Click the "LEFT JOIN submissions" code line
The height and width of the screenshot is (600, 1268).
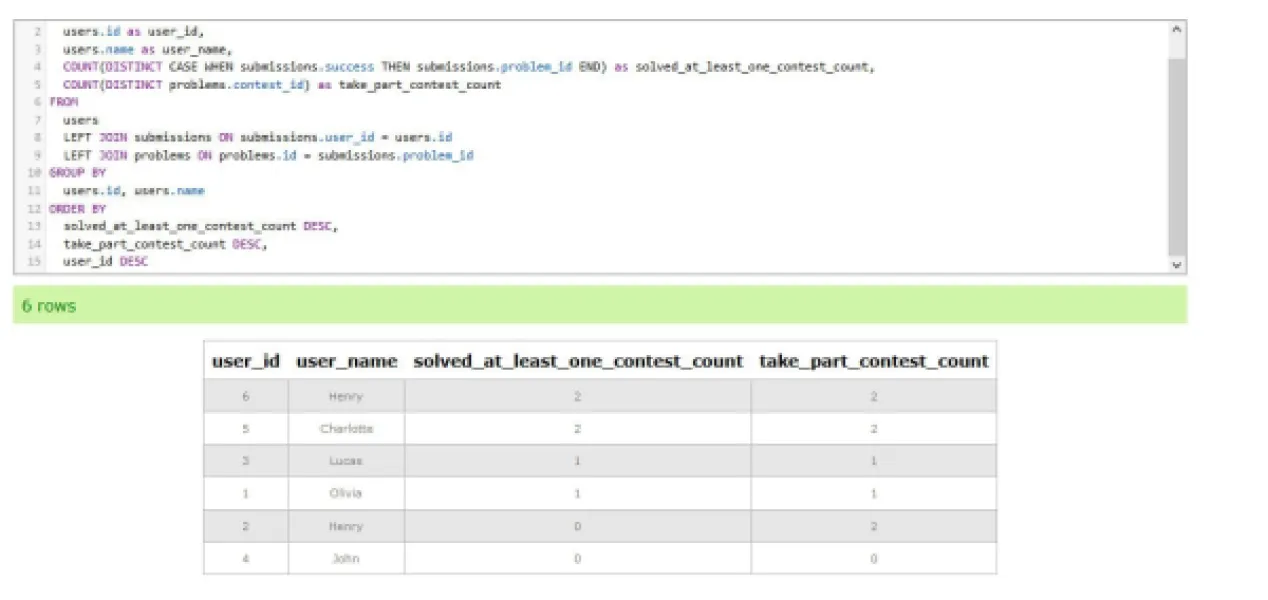point(258,137)
